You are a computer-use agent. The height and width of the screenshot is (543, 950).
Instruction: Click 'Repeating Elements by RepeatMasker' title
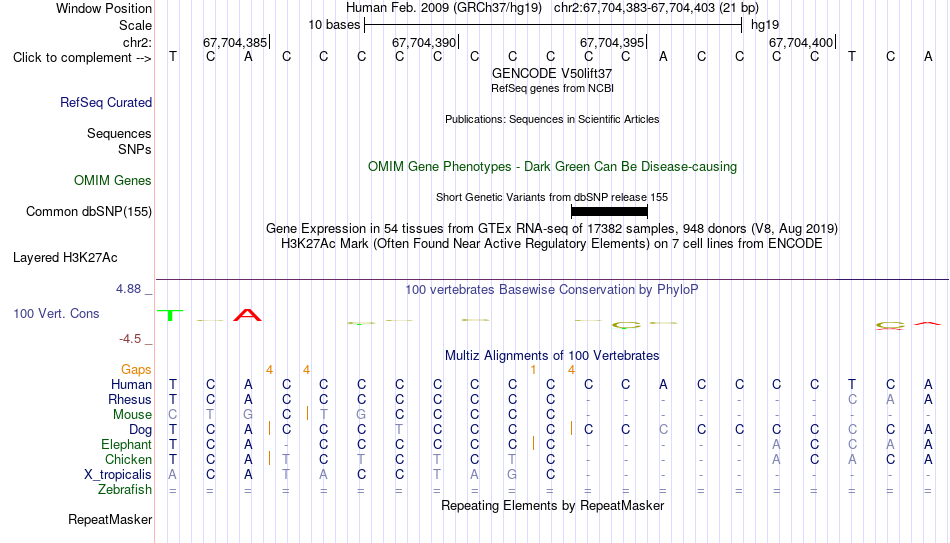click(552, 505)
